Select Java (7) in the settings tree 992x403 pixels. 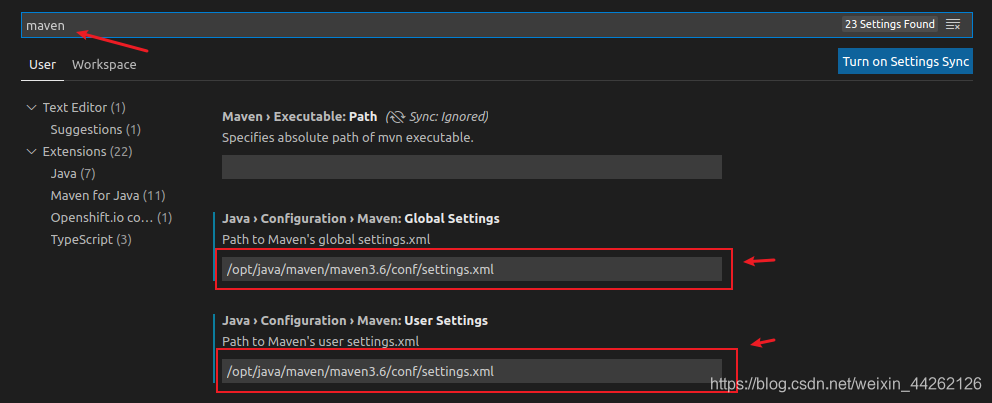73,173
